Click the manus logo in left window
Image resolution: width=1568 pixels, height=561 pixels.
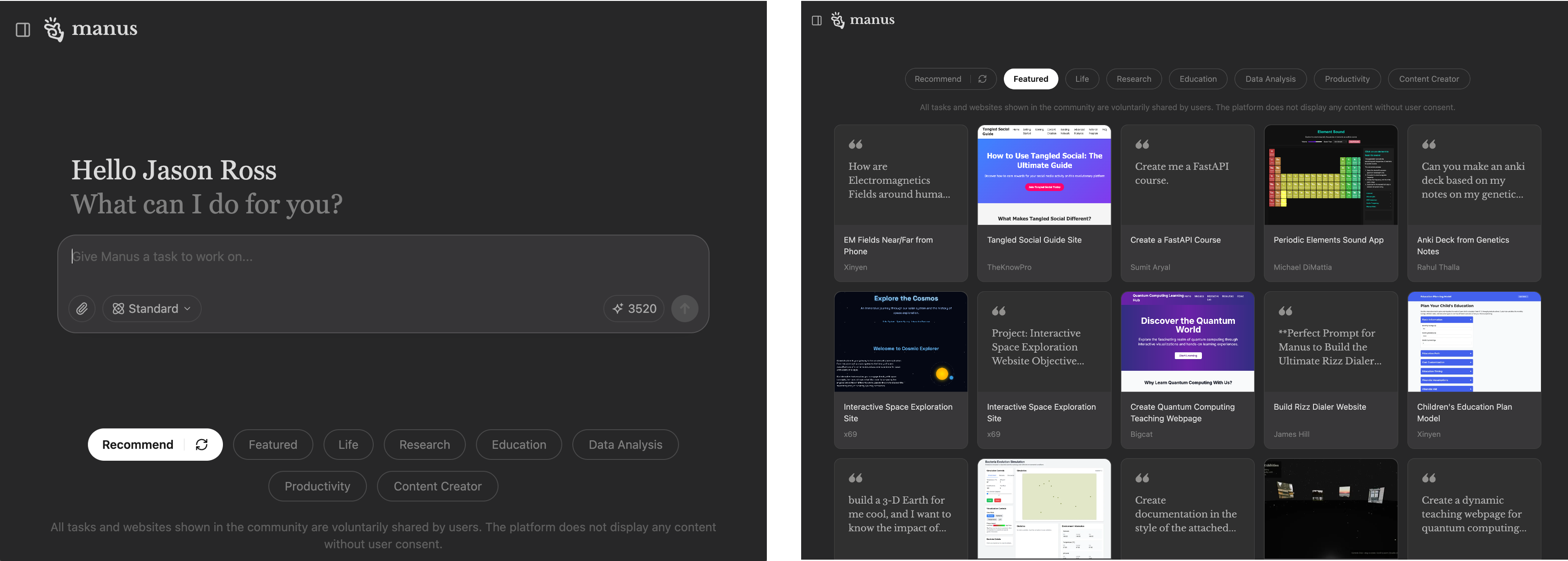pyautogui.click(x=91, y=28)
